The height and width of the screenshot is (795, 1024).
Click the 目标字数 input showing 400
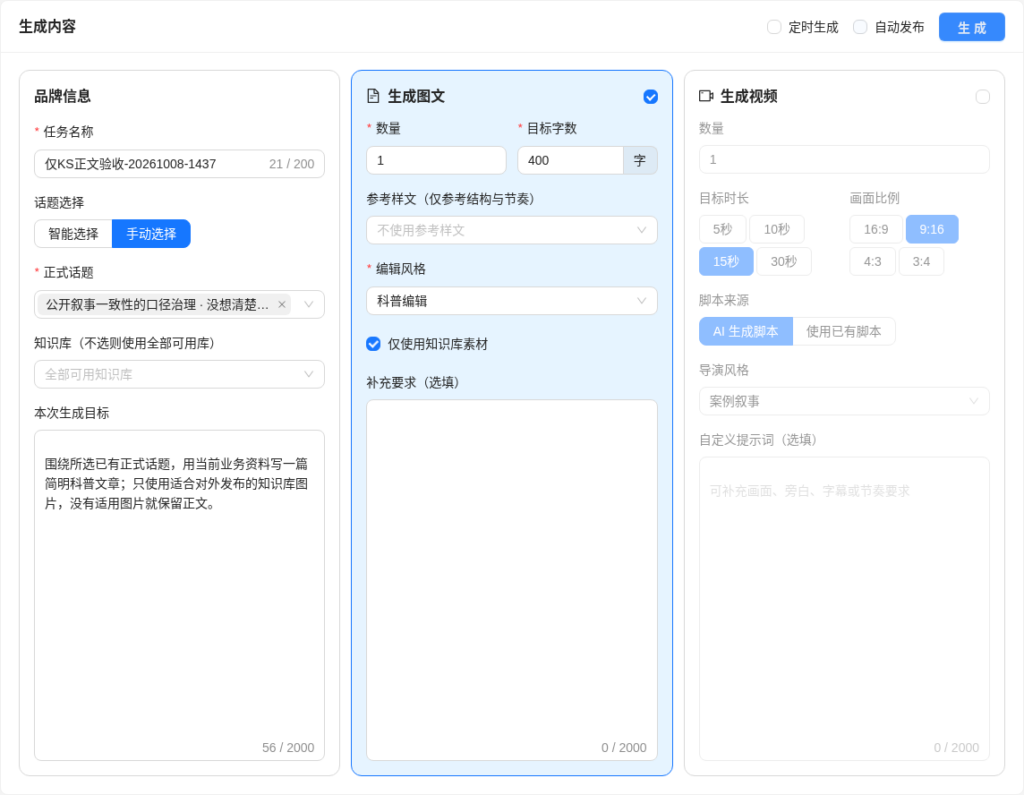(x=571, y=160)
